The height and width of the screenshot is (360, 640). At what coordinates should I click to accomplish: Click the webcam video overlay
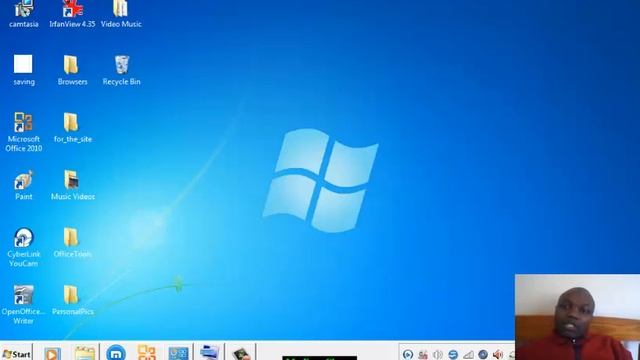(577, 317)
